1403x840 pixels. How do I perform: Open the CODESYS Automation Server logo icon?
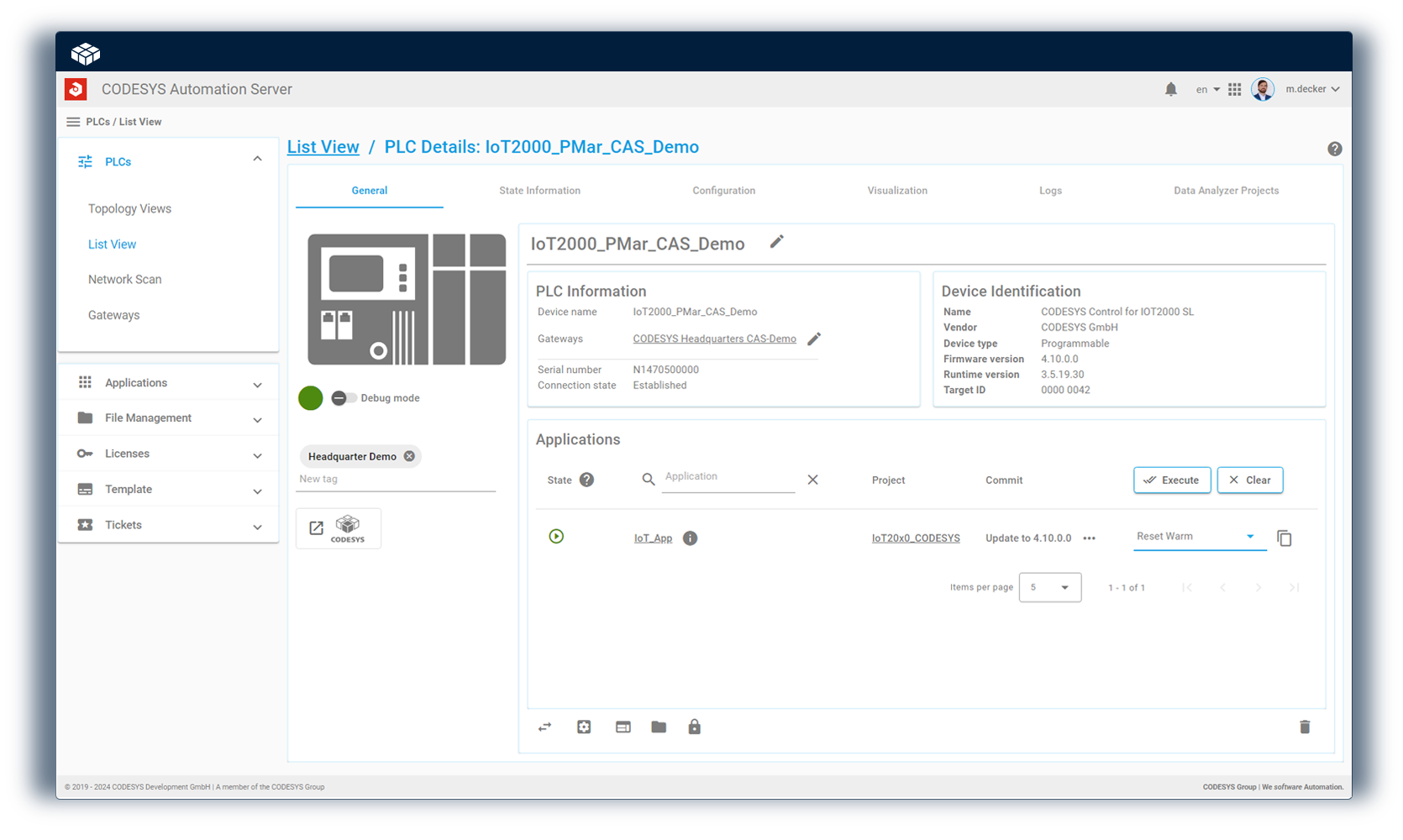(76, 88)
